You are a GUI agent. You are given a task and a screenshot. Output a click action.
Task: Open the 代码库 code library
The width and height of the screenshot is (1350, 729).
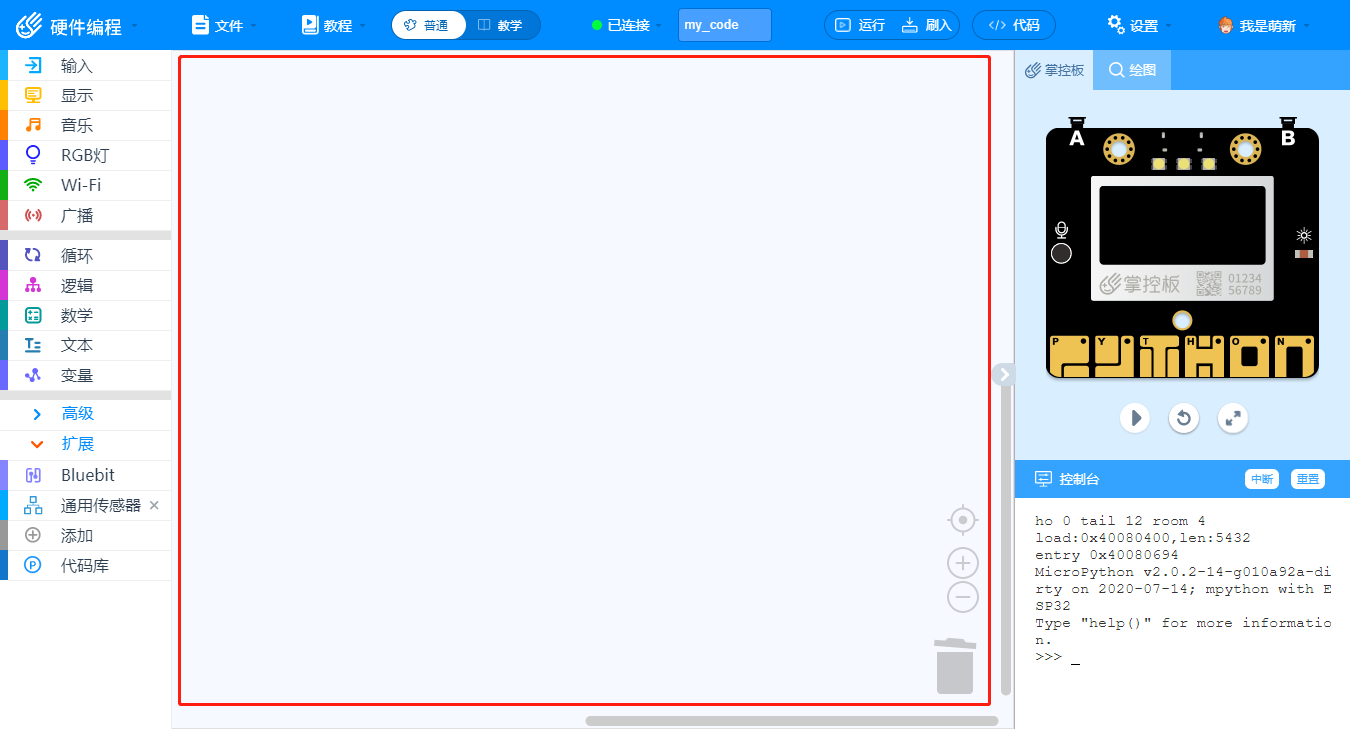86,566
